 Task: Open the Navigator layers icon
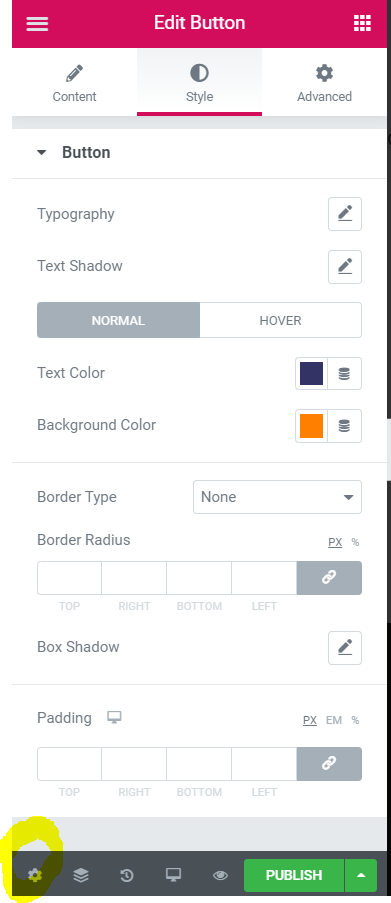click(x=81, y=875)
